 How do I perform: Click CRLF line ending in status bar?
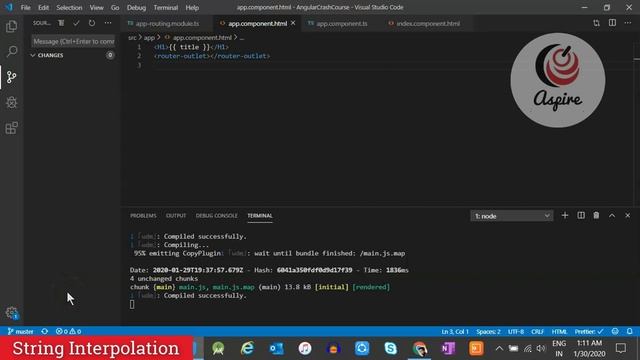click(537, 331)
